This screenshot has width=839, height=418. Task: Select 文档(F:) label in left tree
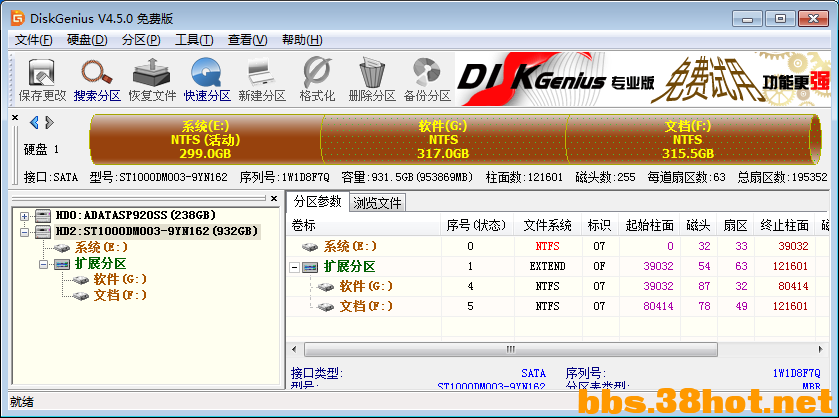120,295
